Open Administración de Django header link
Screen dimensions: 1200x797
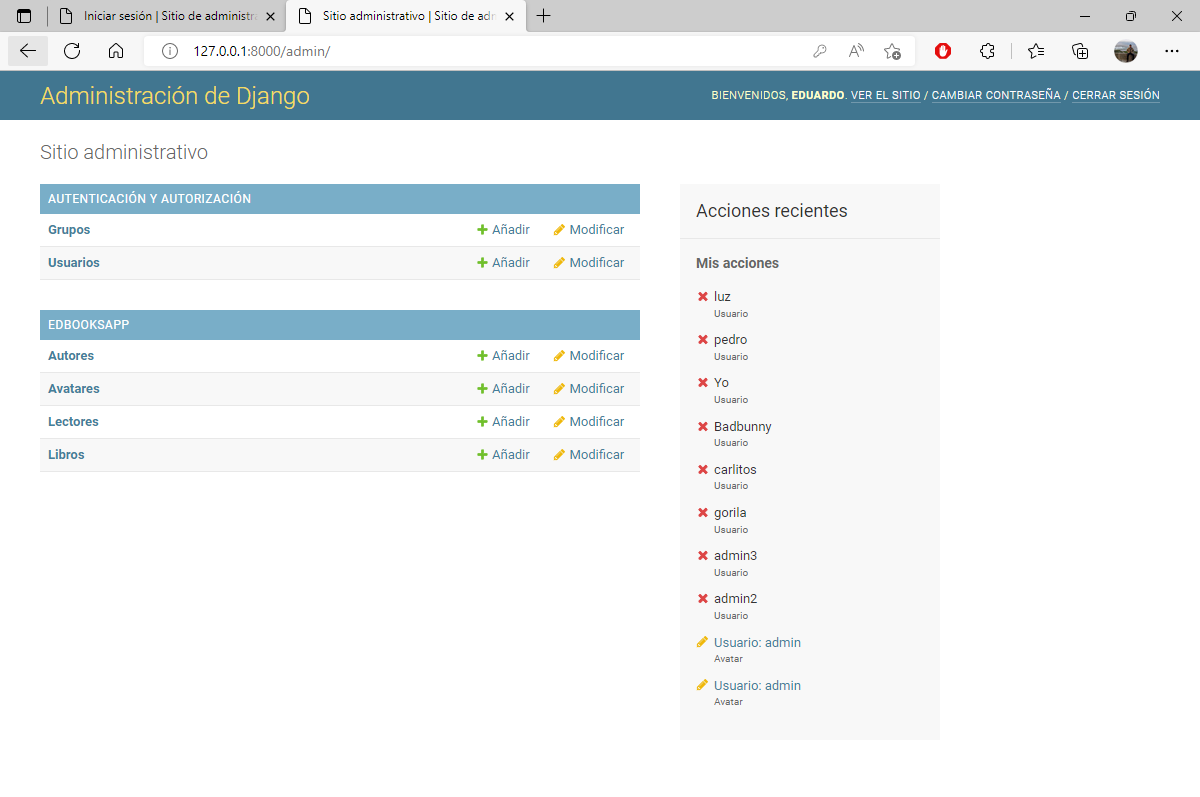175,96
